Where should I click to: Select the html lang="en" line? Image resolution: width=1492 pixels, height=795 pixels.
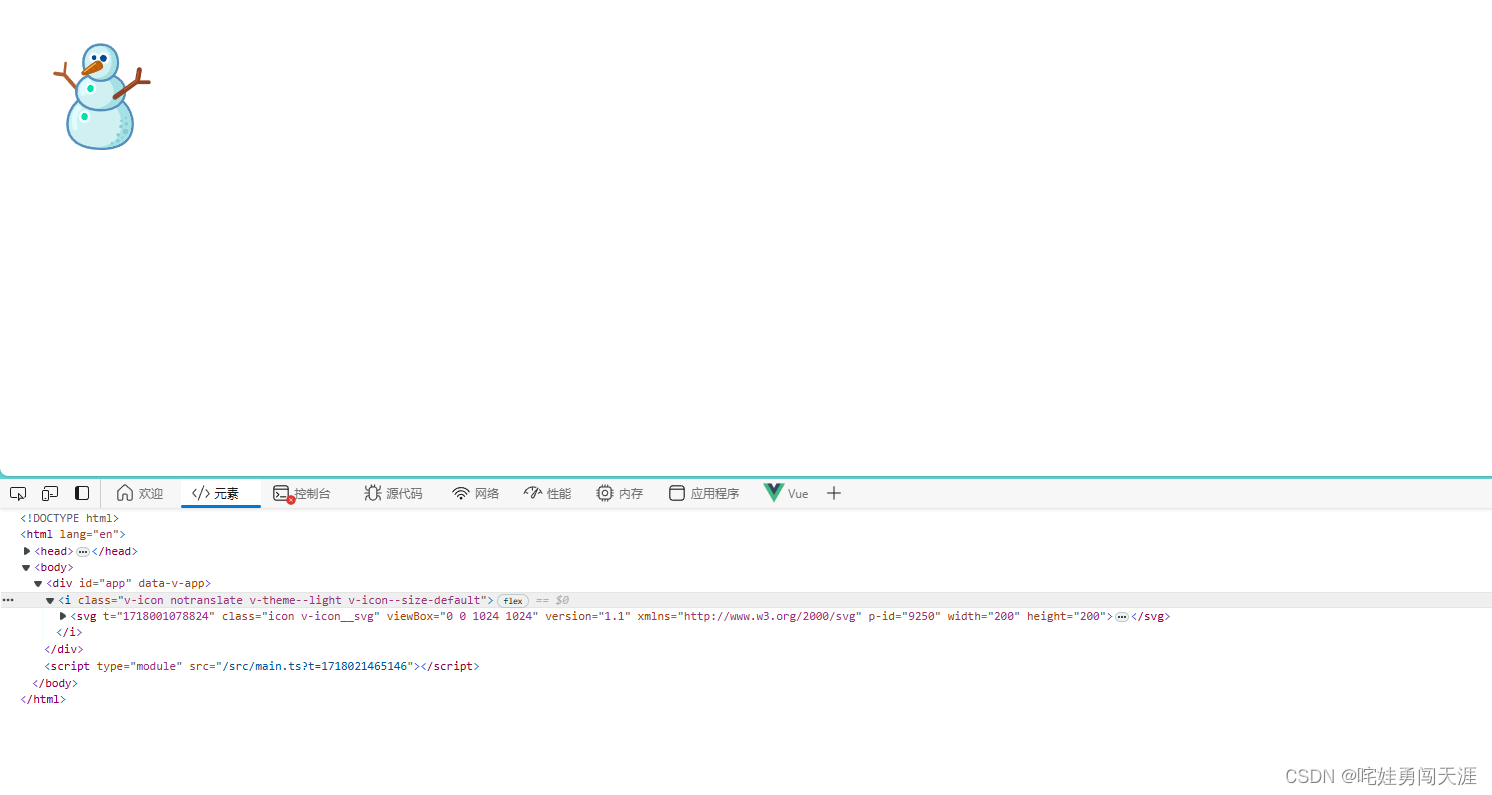[73, 534]
